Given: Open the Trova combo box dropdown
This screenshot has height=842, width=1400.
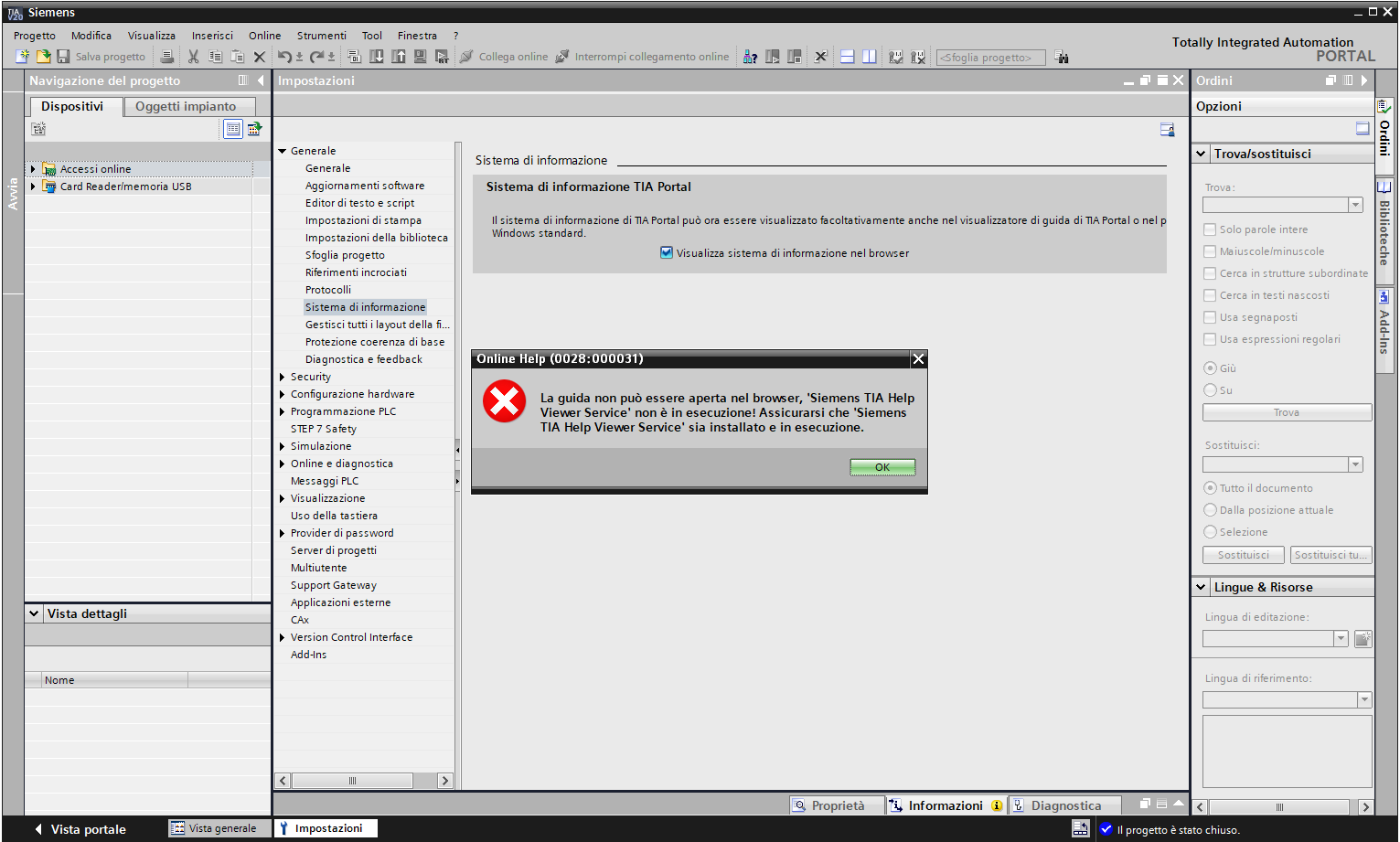Looking at the screenshot, I should click(x=1355, y=205).
